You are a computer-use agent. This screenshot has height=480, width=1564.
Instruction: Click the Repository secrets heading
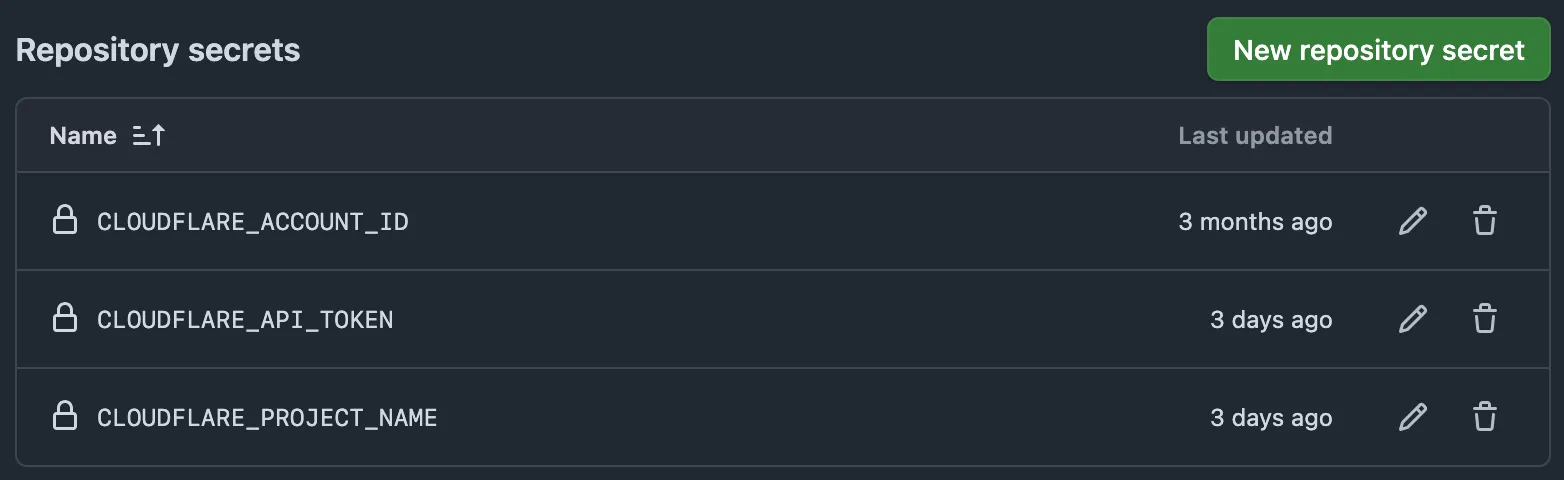pos(158,50)
